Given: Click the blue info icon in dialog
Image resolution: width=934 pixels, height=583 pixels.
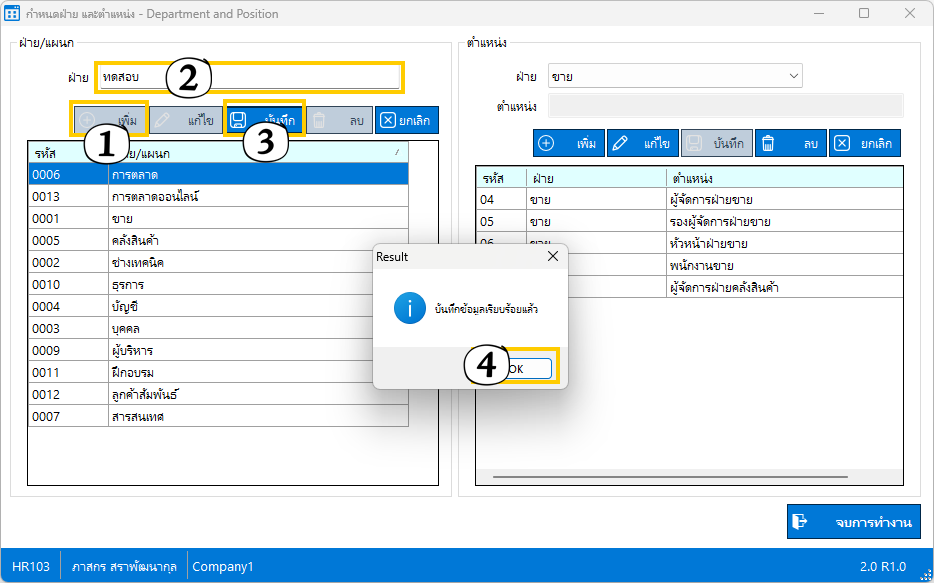Looking at the screenshot, I should point(409,309).
